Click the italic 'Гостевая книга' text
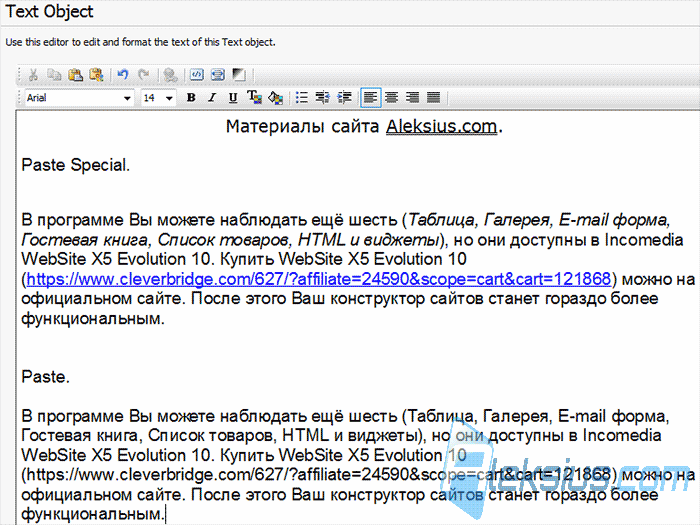This screenshot has width=700, height=525. (x=84, y=240)
